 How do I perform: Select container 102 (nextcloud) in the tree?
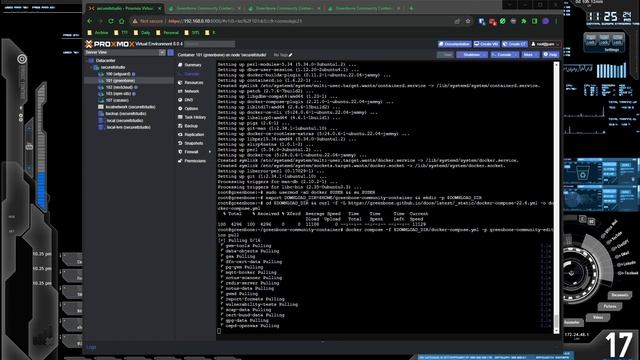click(x=119, y=87)
